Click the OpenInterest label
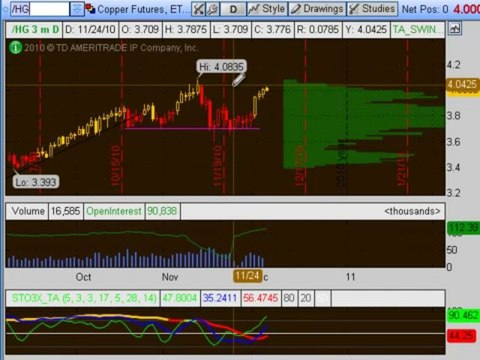This screenshot has width=480, height=360. [x=114, y=211]
